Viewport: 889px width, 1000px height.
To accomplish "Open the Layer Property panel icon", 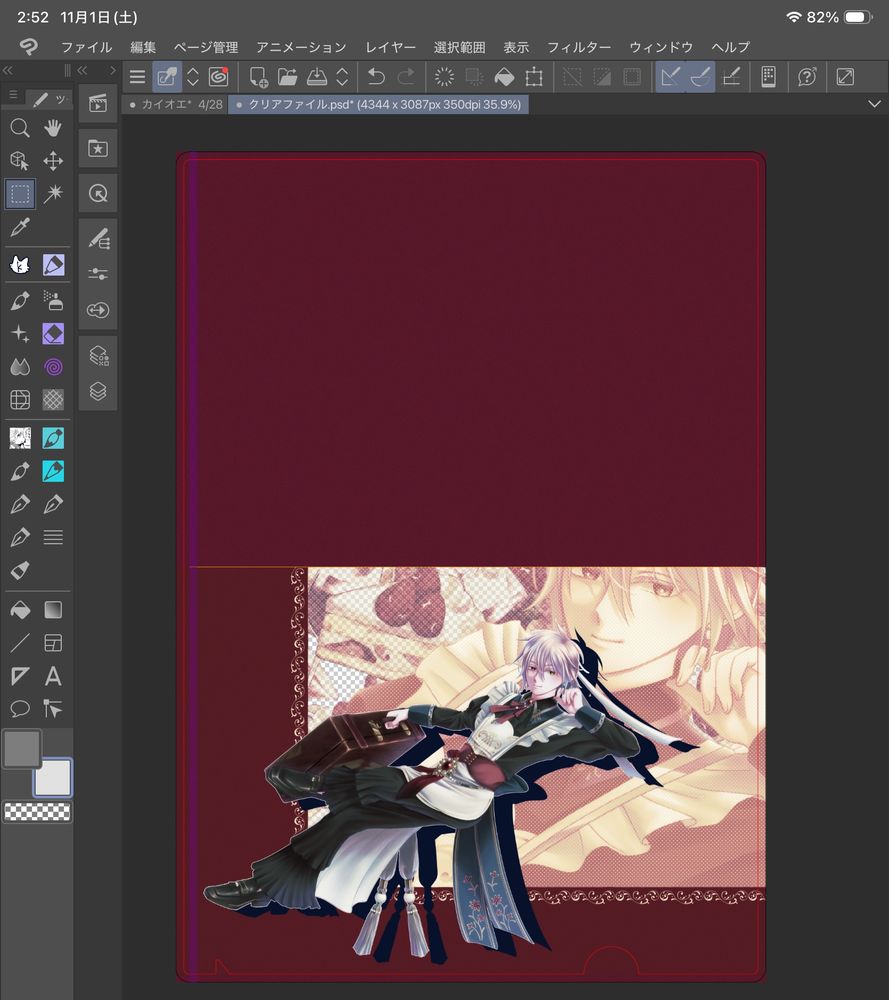I will click(x=98, y=355).
